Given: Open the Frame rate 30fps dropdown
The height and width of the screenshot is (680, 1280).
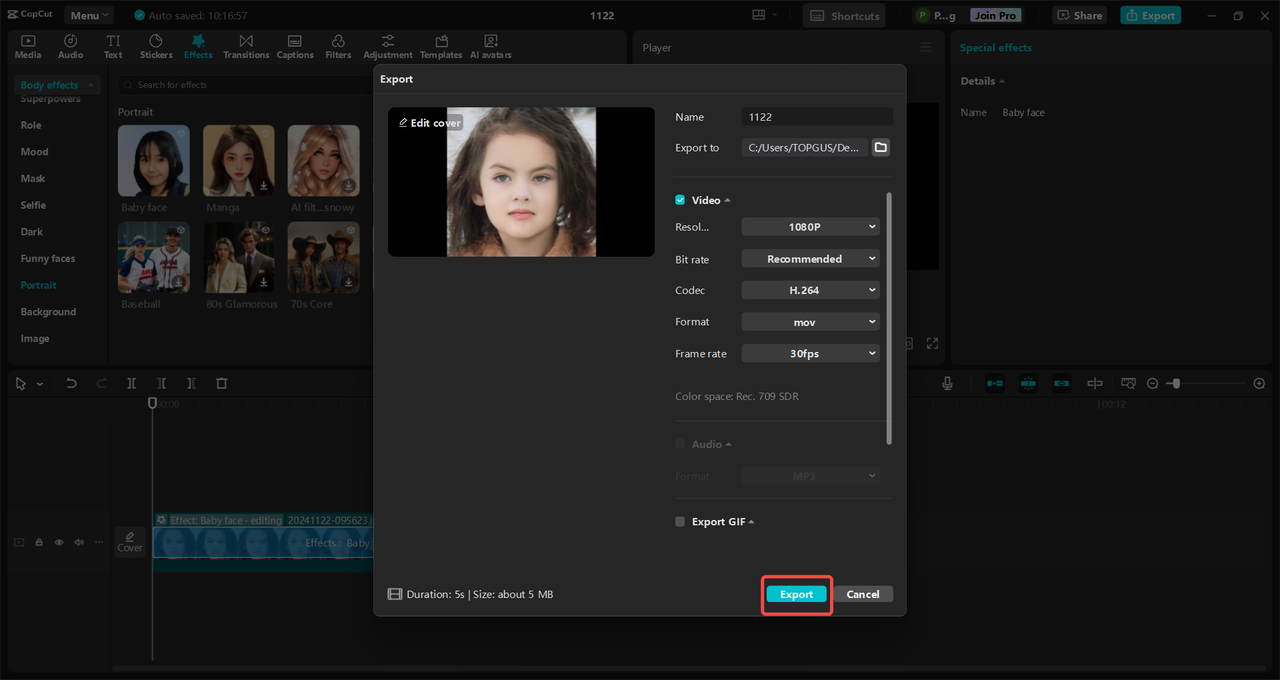Looking at the screenshot, I should (x=811, y=353).
